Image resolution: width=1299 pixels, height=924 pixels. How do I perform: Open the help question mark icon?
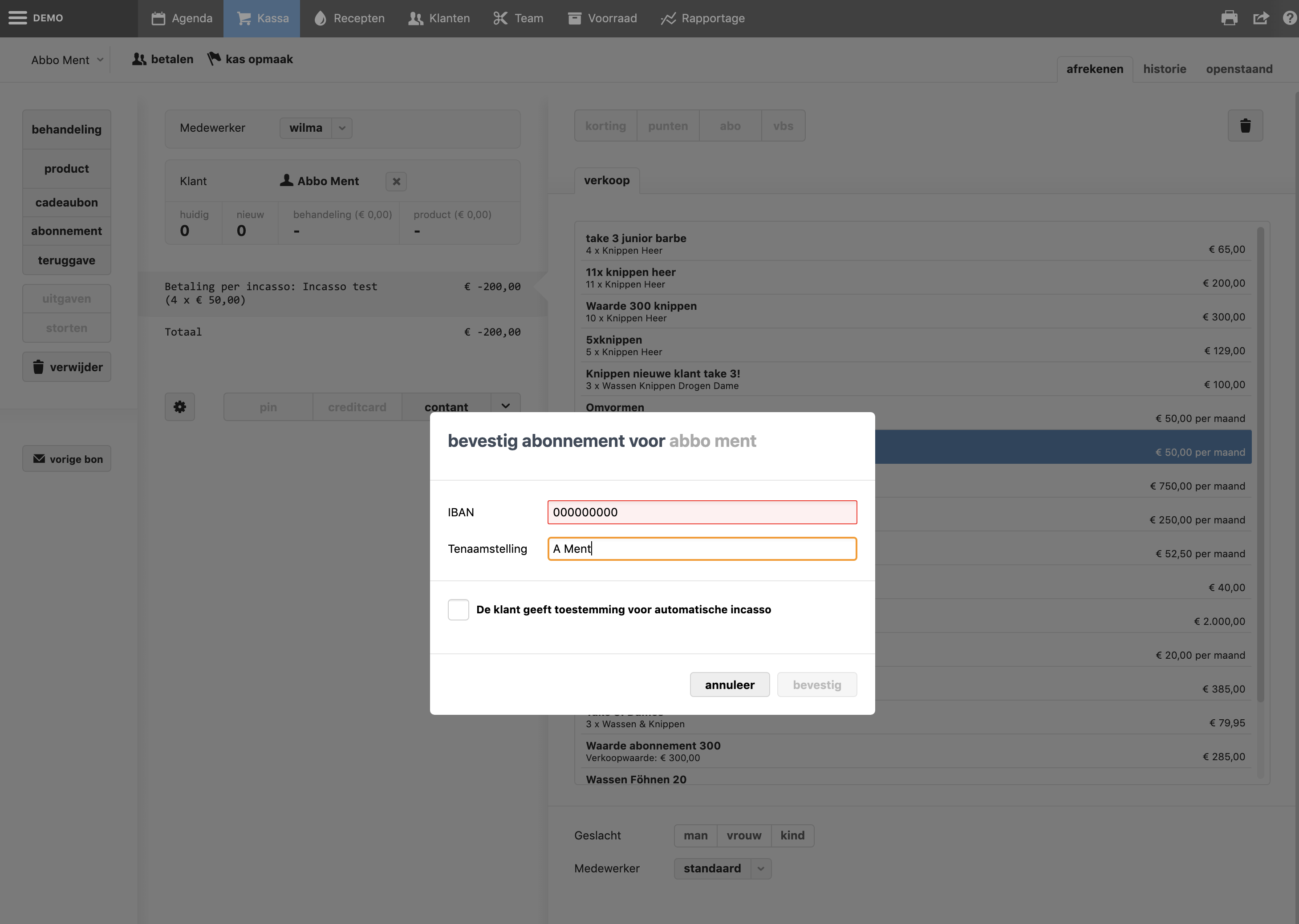pos(1289,18)
